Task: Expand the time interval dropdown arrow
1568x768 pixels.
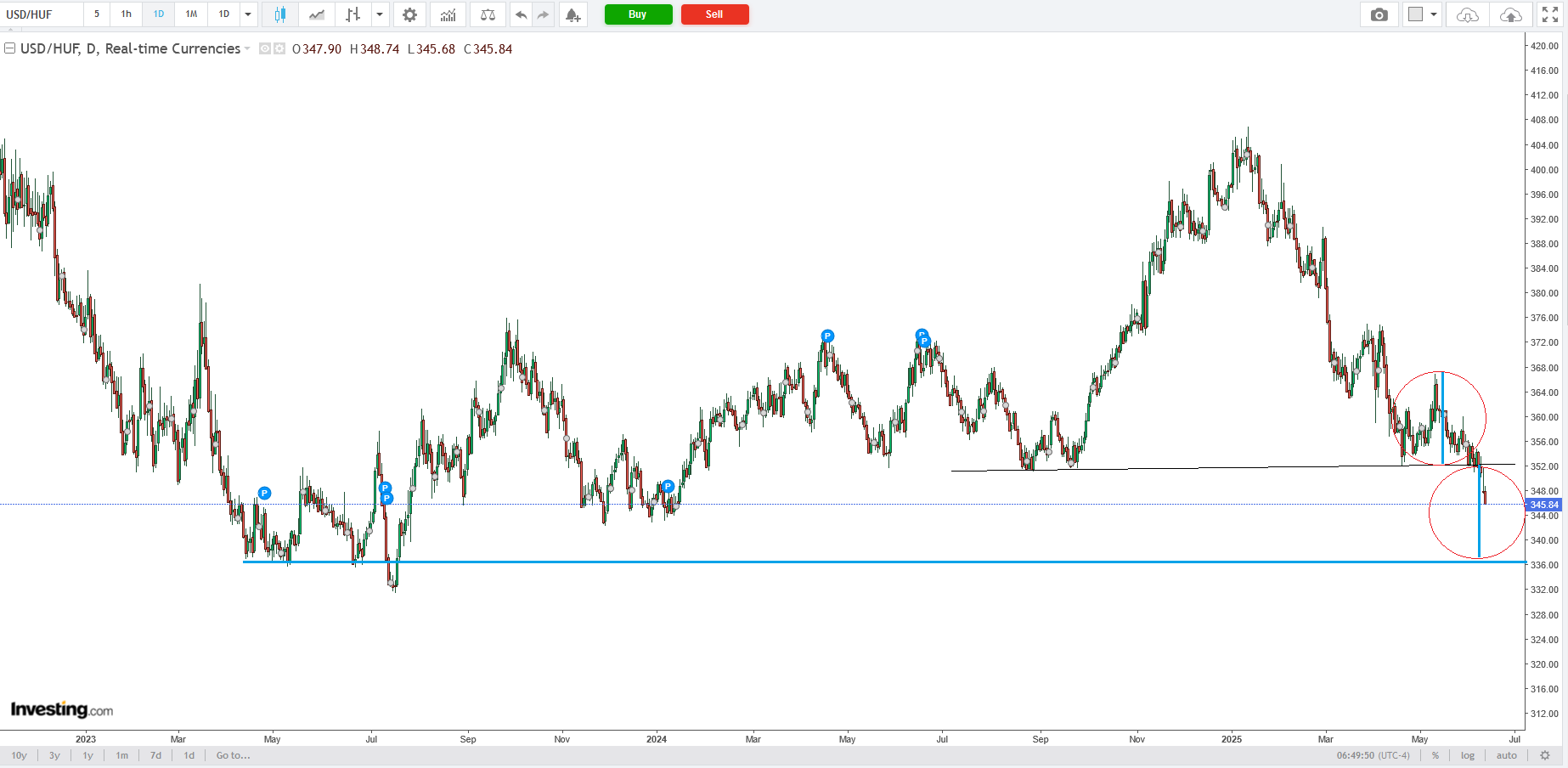Action: [x=248, y=14]
